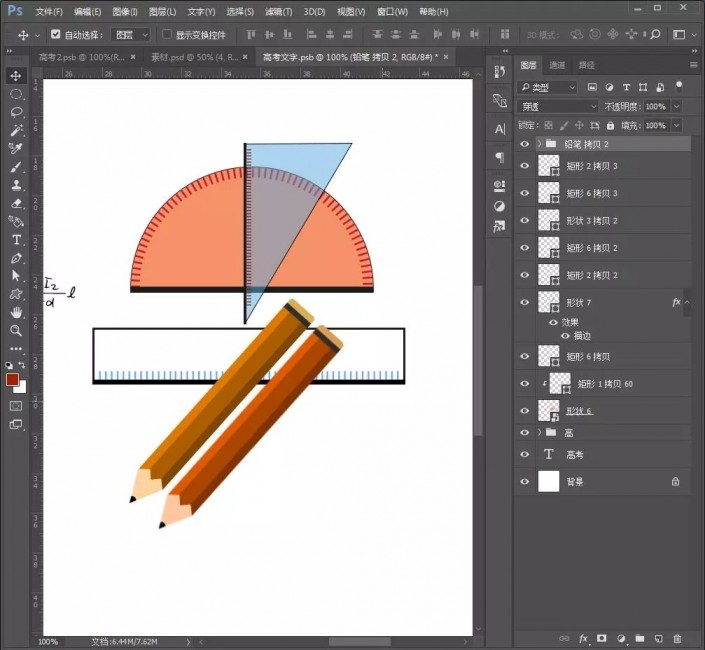This screenshot has height=650, width=705.
Task: Hide the 形状 7 layer
Action: (524, 302)
